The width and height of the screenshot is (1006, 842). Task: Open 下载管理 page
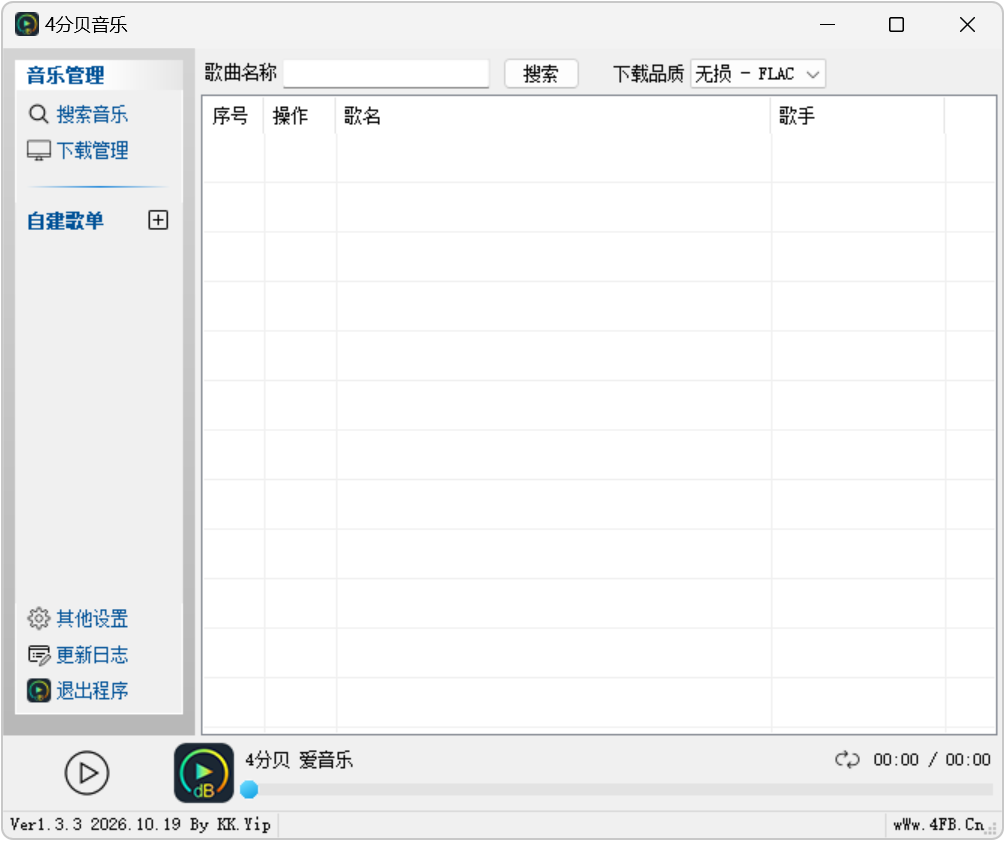pos(92,151)
